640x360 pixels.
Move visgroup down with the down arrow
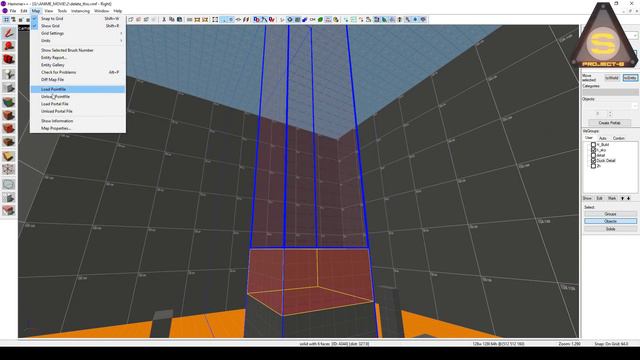622,198
